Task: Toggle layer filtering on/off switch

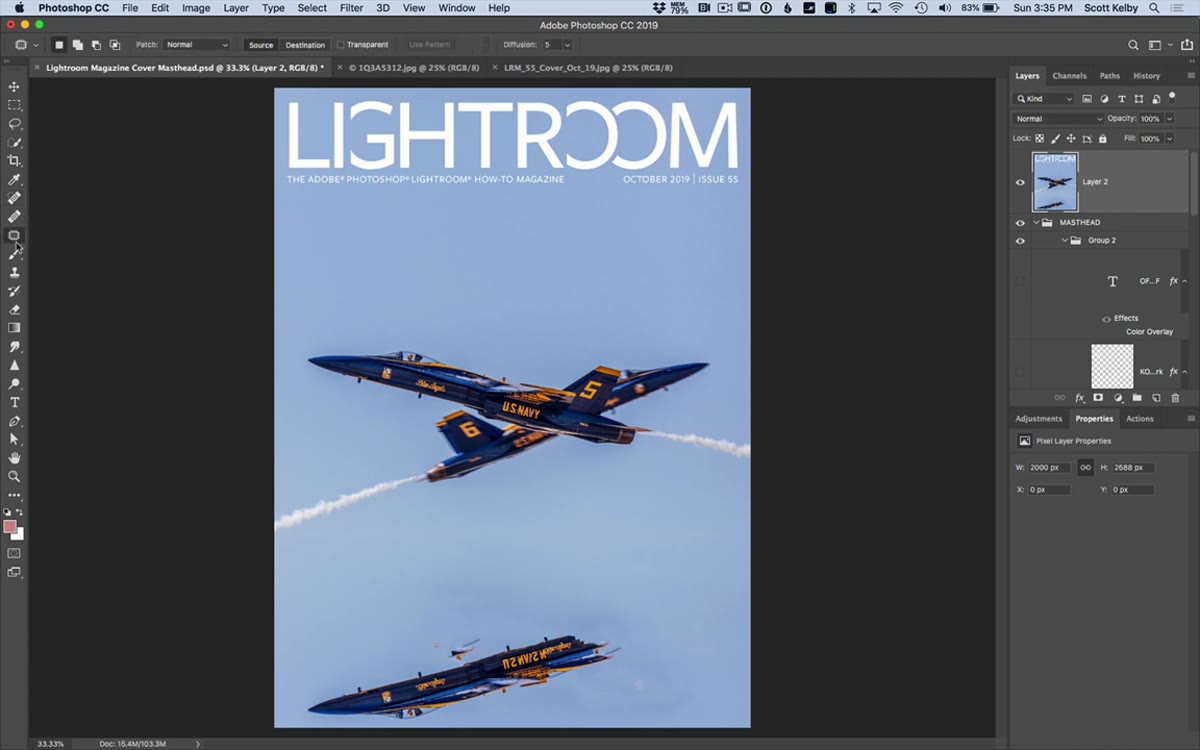Action: point(1173,97)
